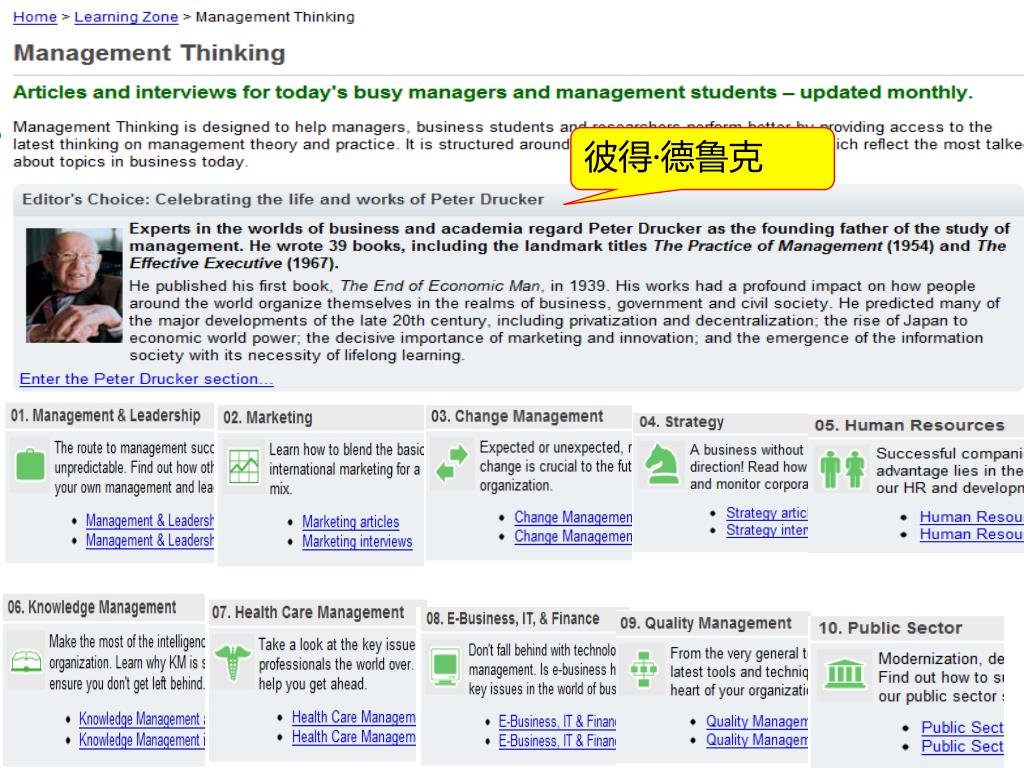Select the 08. E-Business, IT, & Finance heading
This screenshot has height=768, width=1024.
513,618
